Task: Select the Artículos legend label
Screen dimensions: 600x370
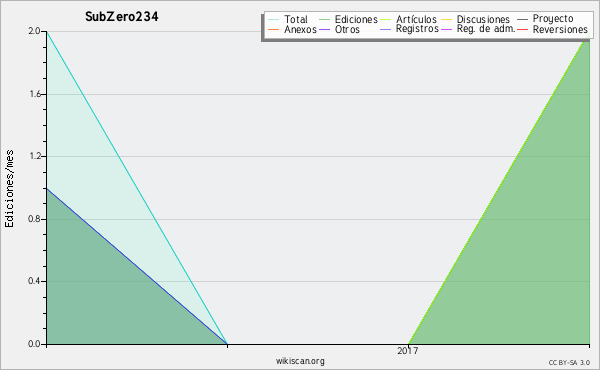Action: (416, 19)
